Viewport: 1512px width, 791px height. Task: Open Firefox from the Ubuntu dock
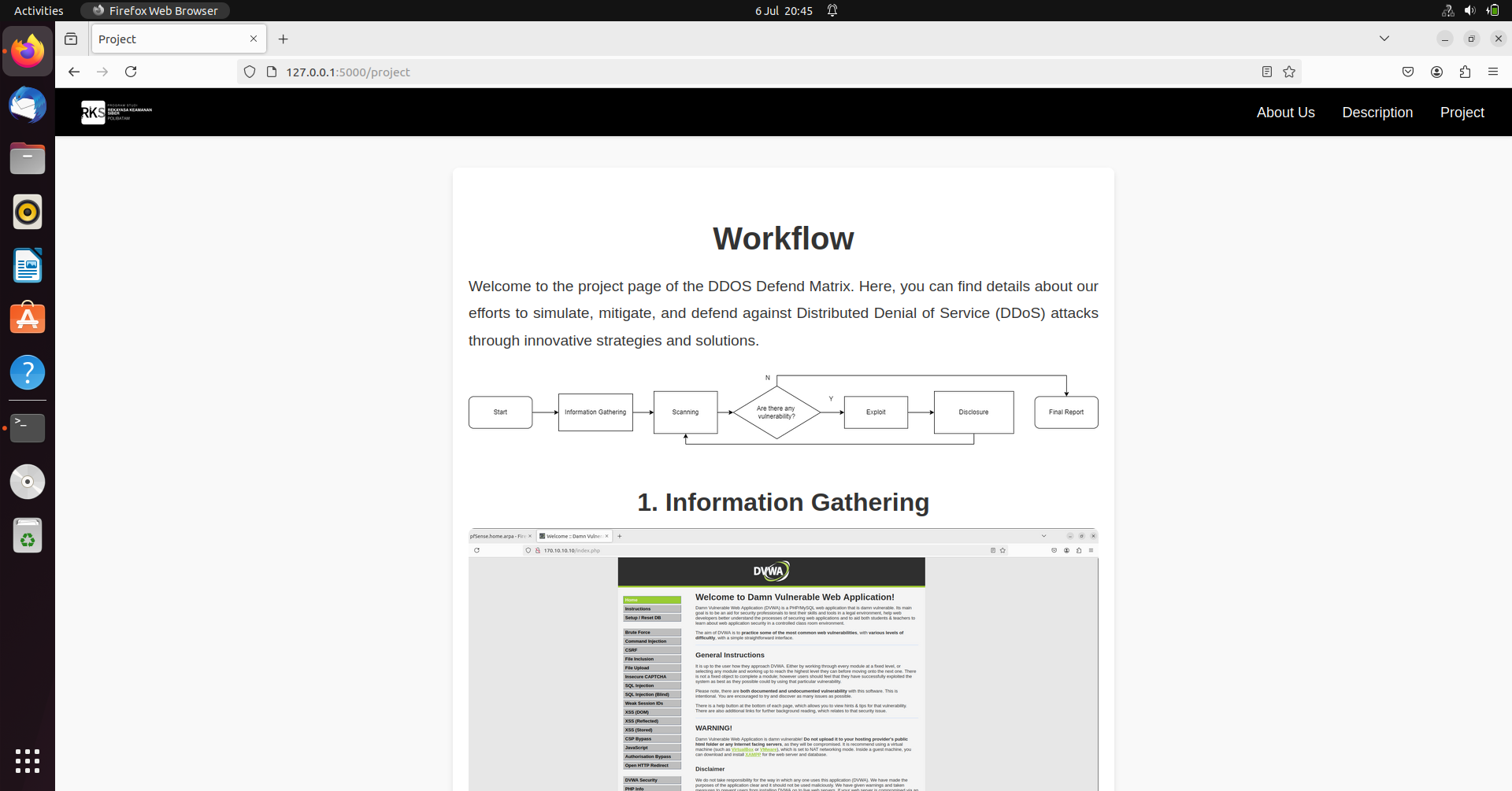[x=28, y=51]
